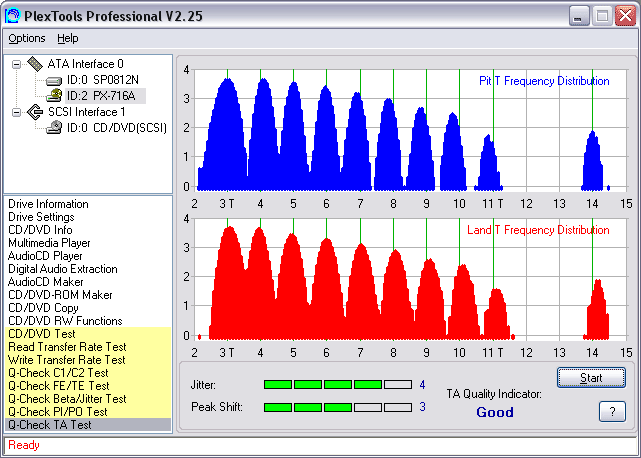Open the Options menu
This screenshot has height=458, width=641.
tap(27, 38)
